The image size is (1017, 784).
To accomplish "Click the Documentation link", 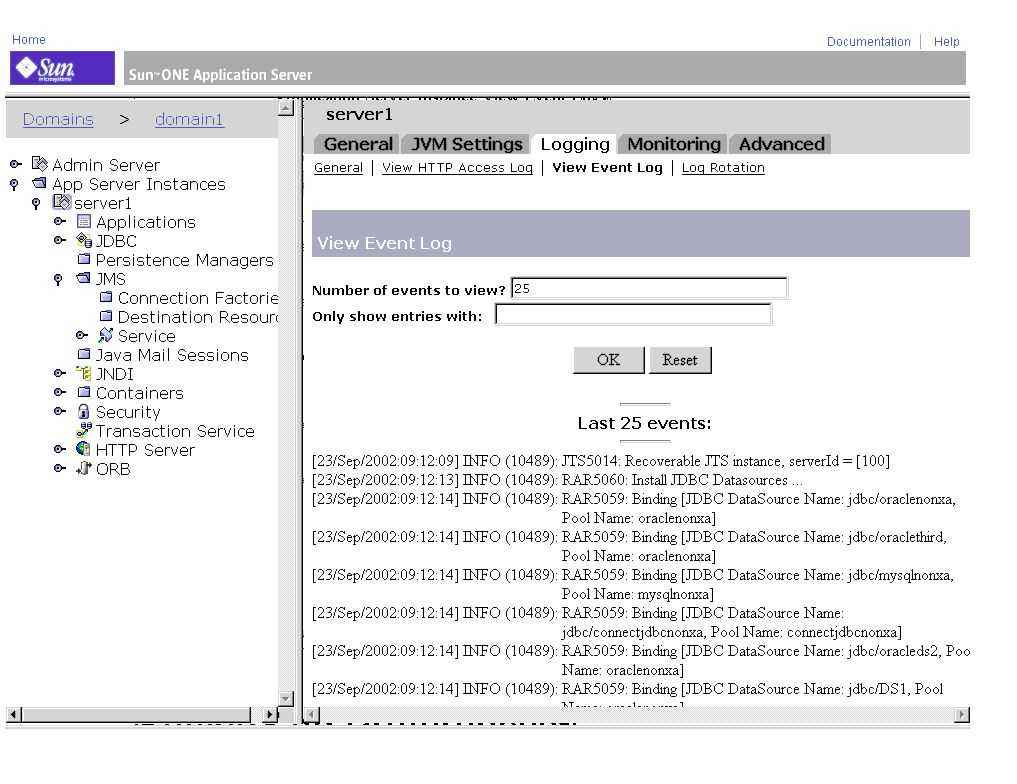I will click(868, 41).
